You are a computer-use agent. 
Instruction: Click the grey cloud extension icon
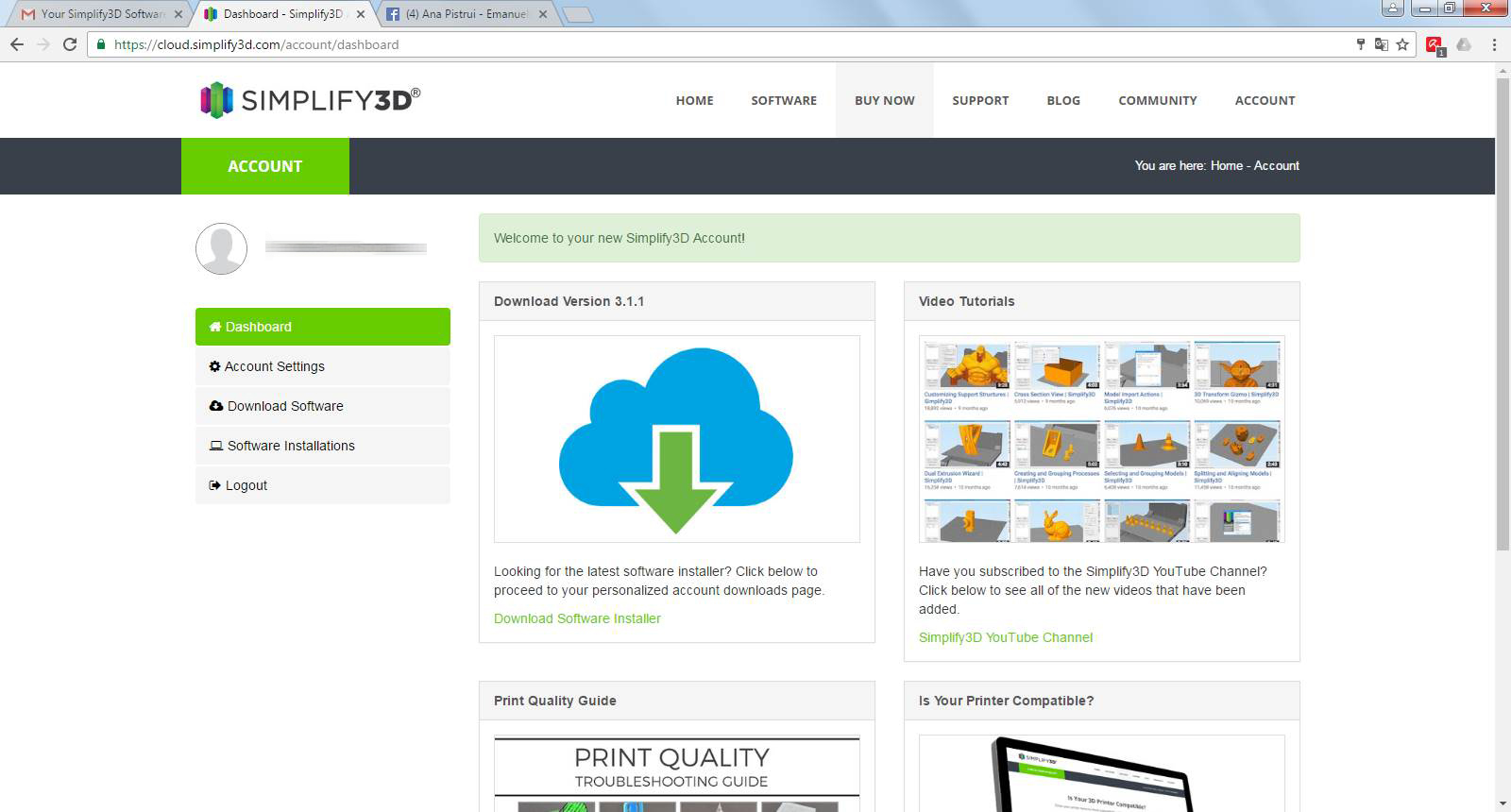pyautogui.click(x=1464, y=44)
